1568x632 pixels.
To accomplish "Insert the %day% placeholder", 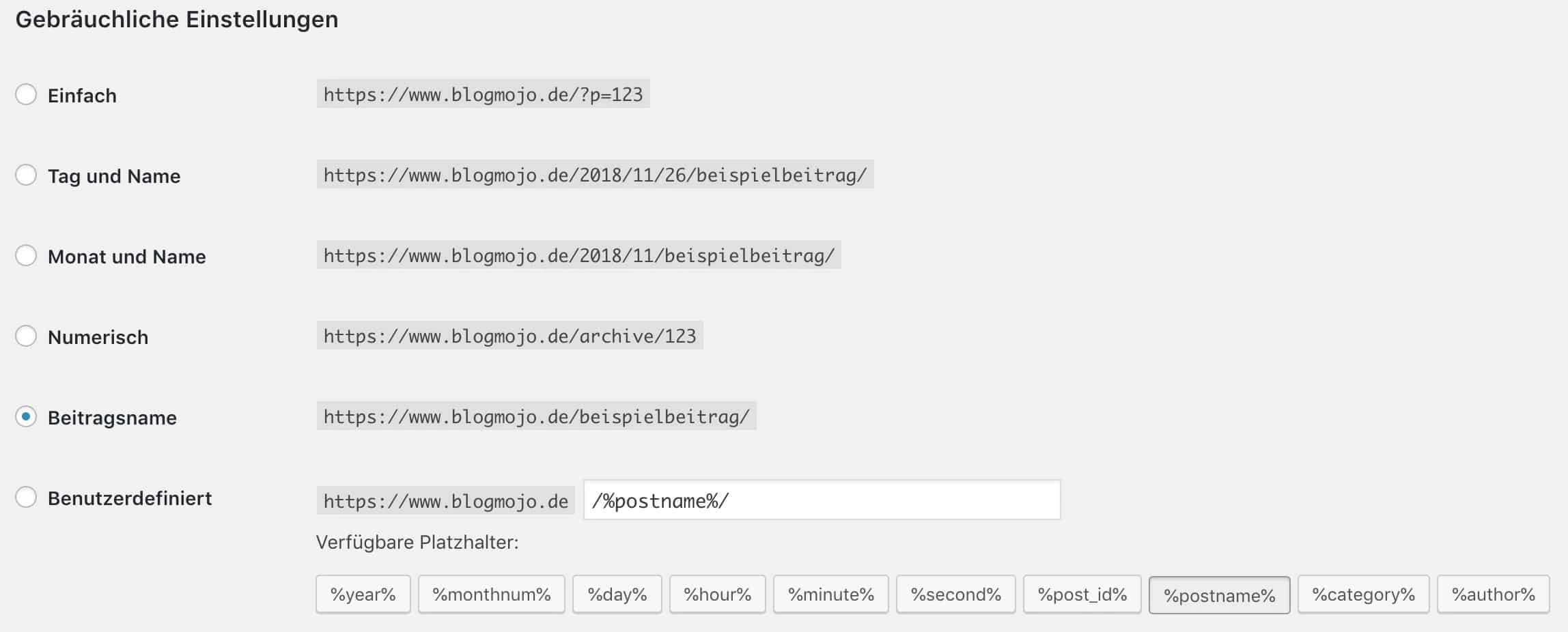I will click(x=616, y=594).
